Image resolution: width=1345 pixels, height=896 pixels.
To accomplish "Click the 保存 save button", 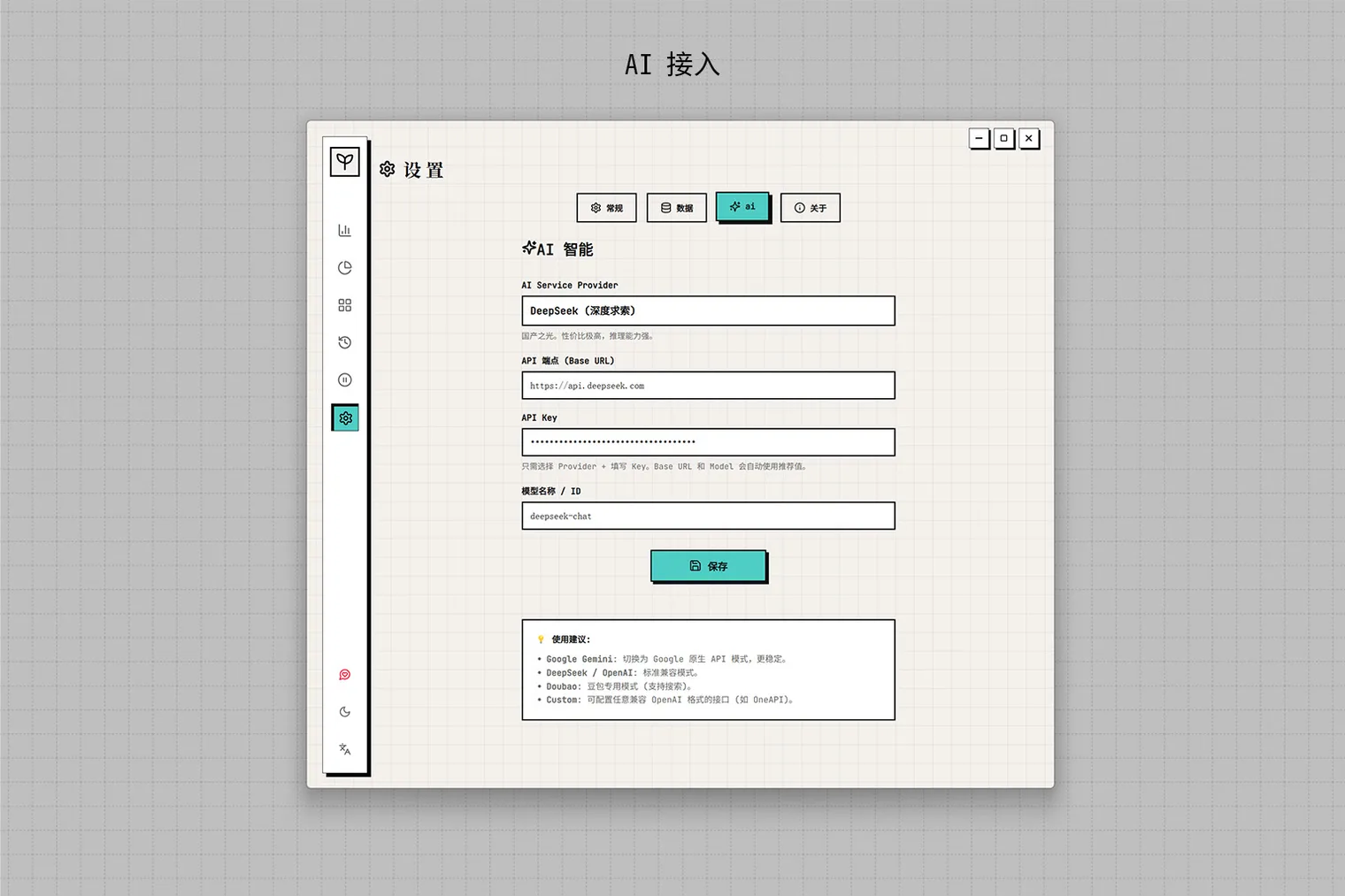I will coord(709,566).
